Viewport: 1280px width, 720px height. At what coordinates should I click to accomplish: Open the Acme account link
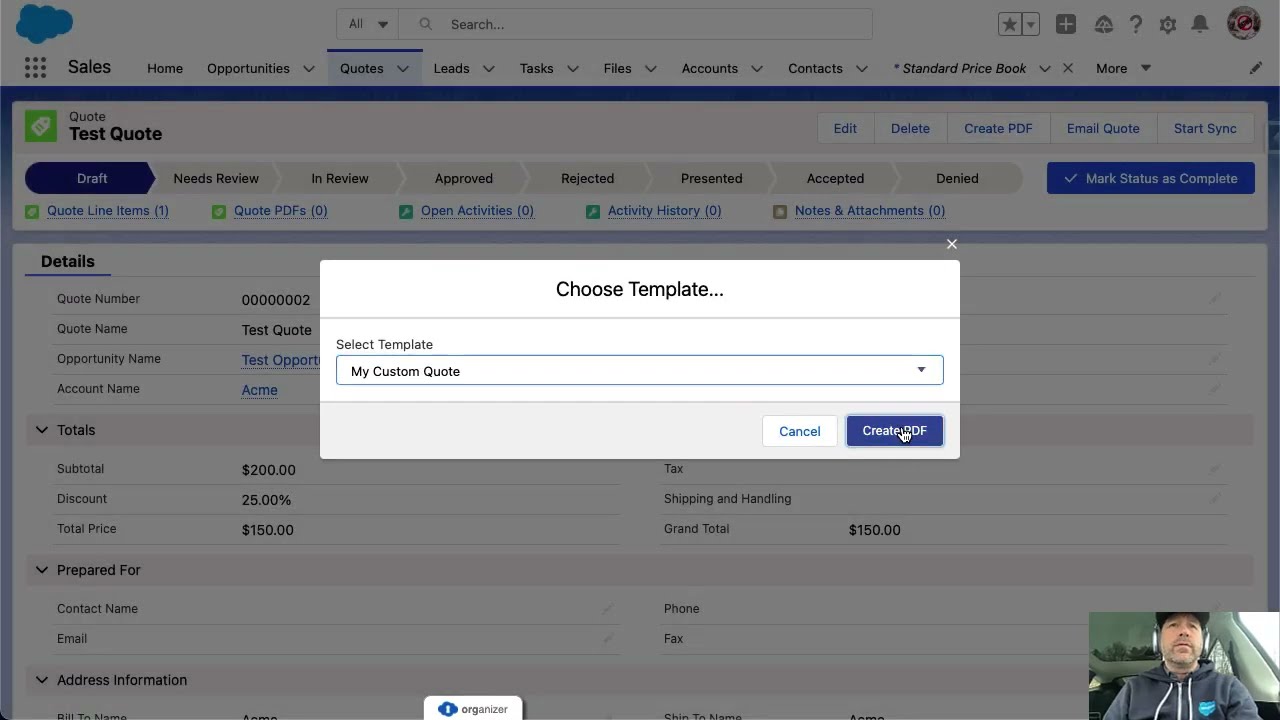coord(259,390)
